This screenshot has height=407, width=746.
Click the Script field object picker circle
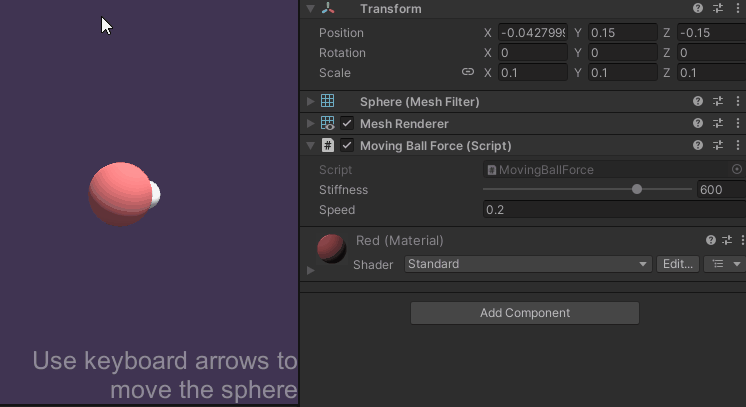tap(737, 170)
